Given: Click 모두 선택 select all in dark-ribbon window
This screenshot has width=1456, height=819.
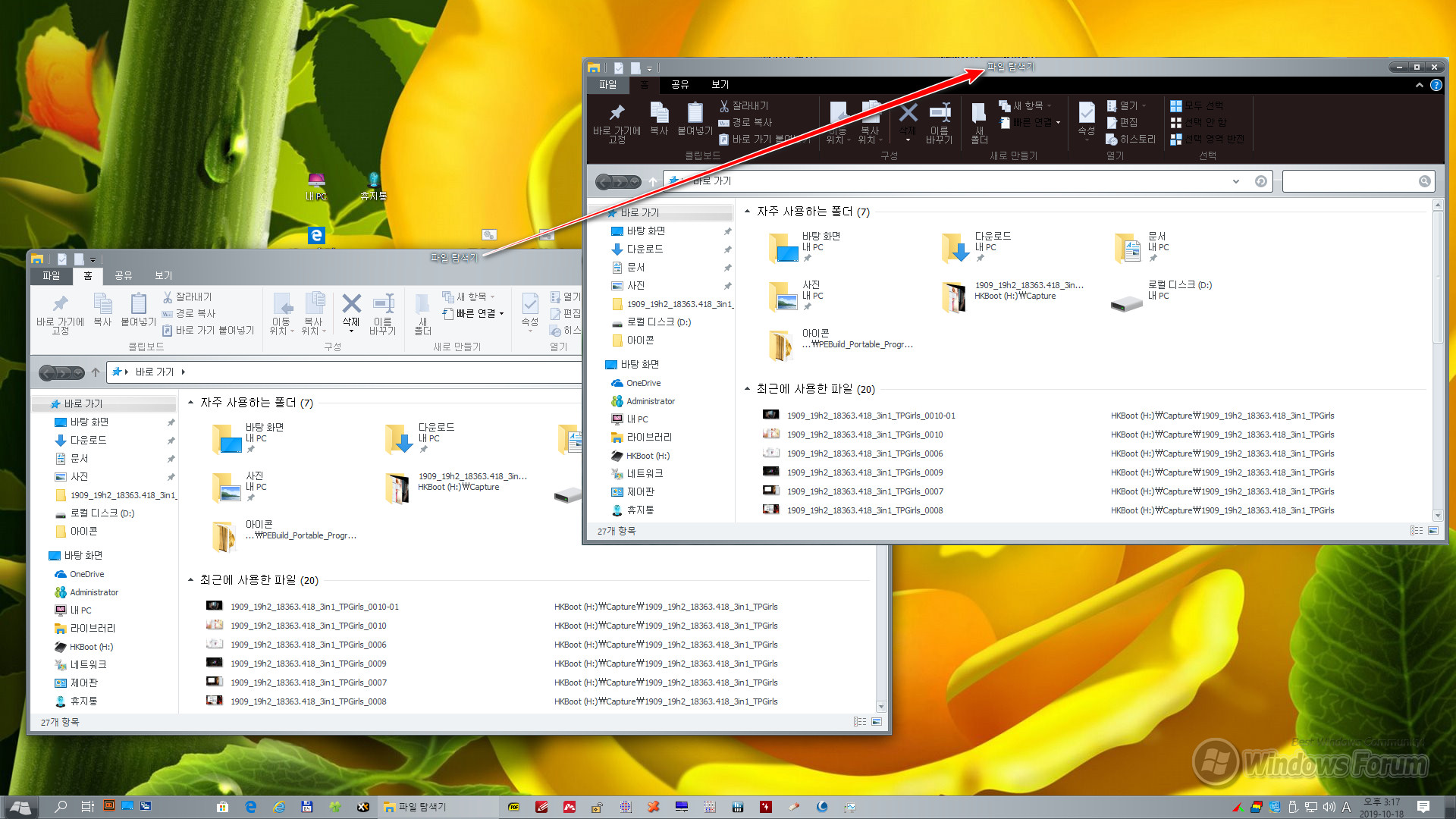Looking at the screenshot, I should tap(1197, 106).
